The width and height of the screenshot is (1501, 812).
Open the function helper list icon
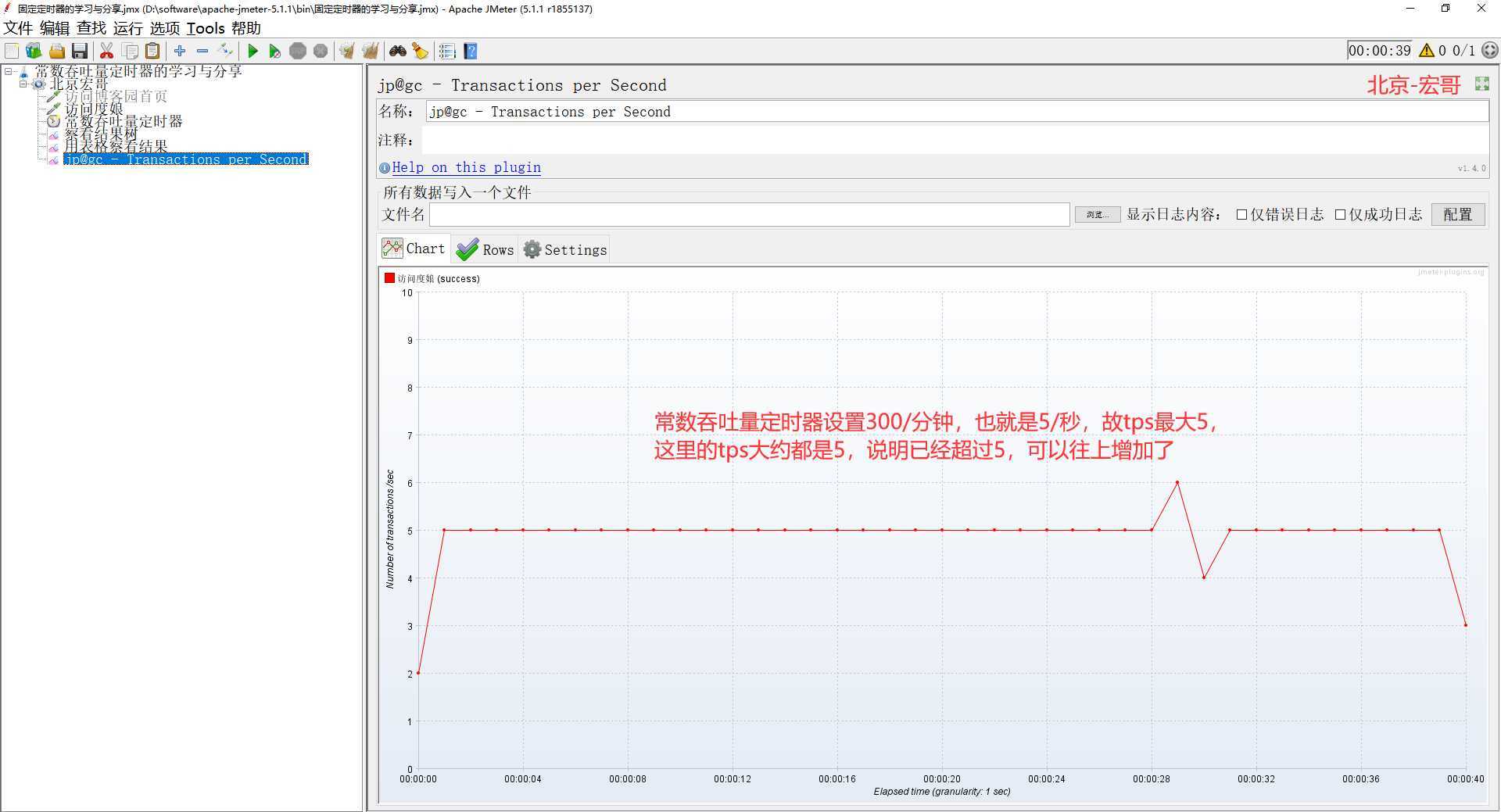(447, 52)
